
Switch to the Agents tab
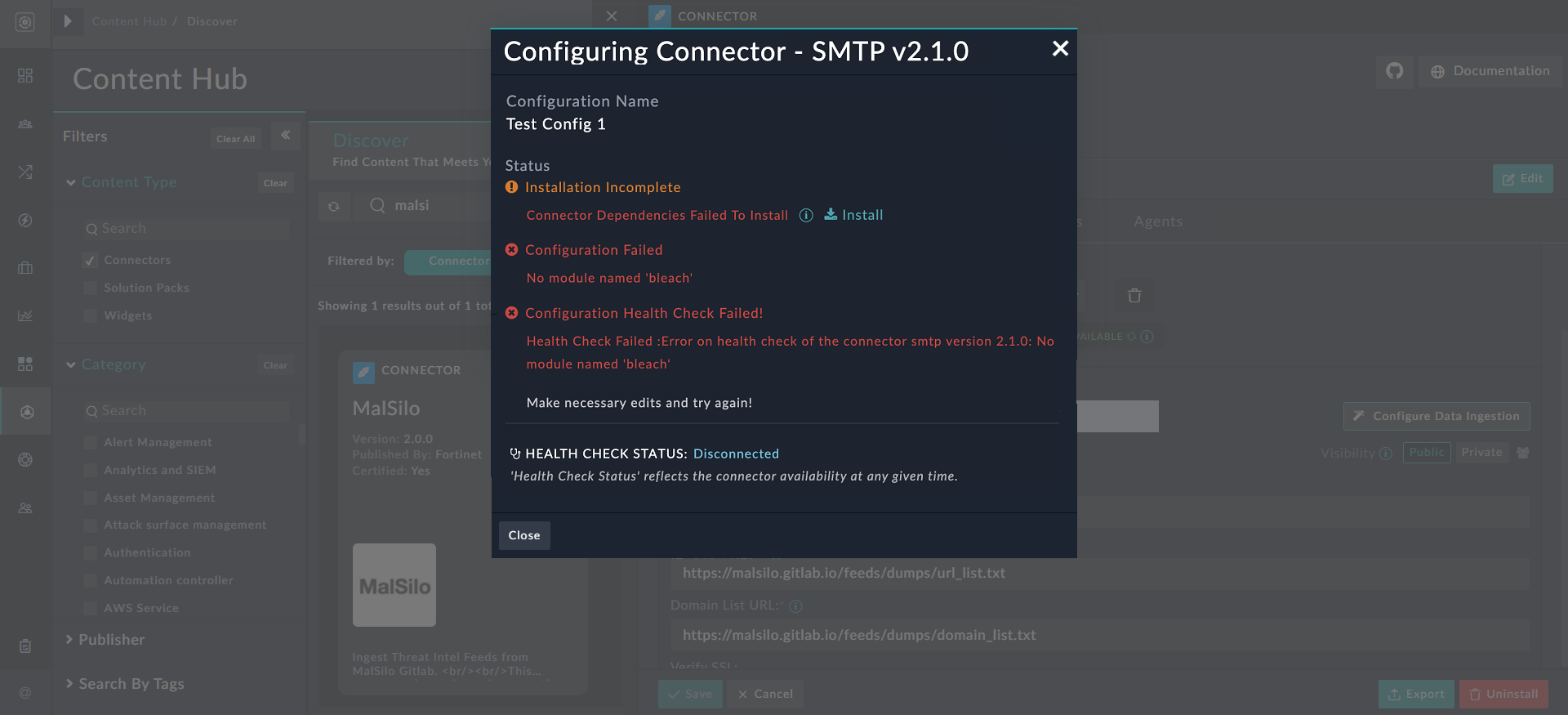(x=1158, y=221)
